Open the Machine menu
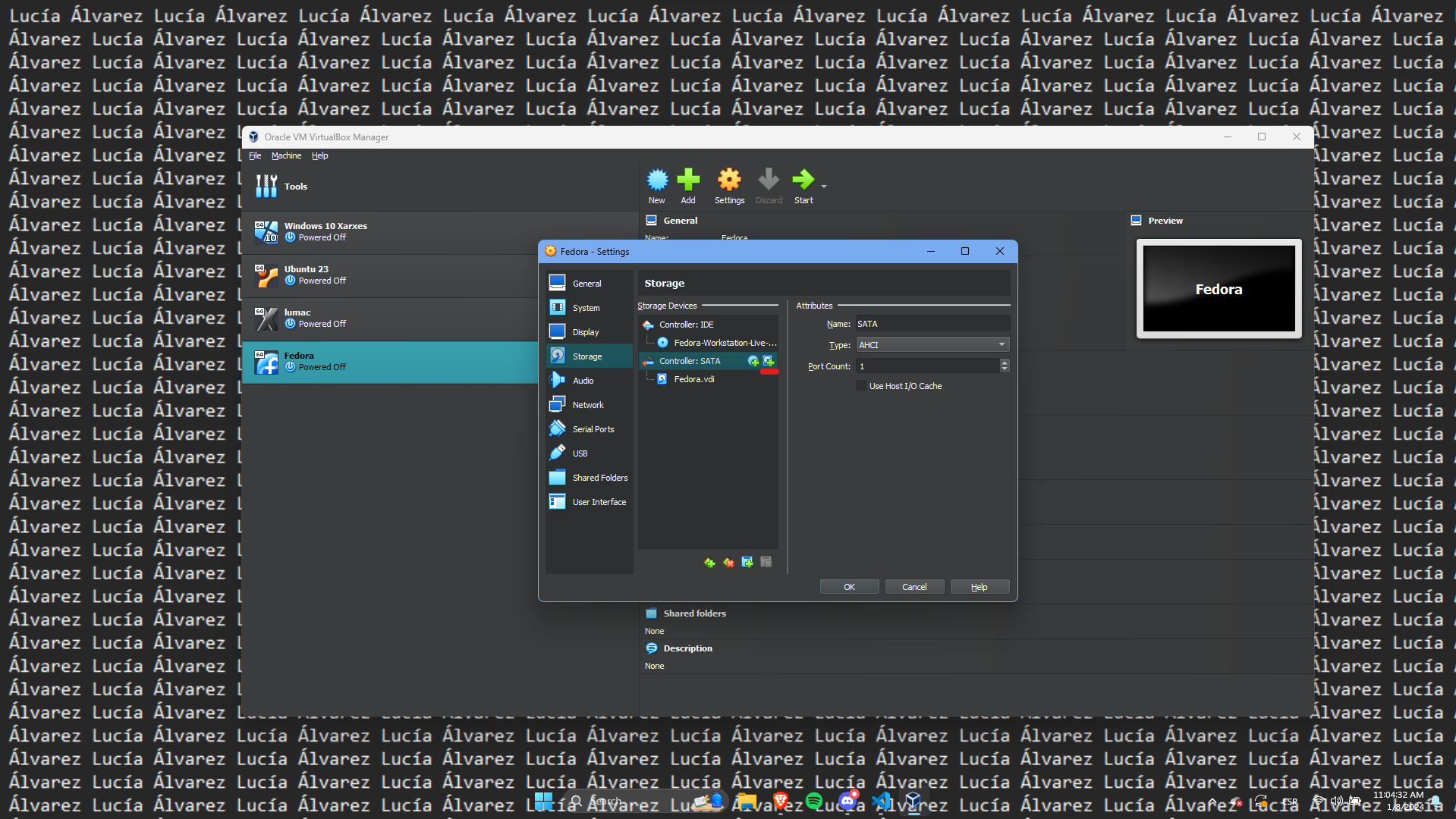 click(286, 155)
